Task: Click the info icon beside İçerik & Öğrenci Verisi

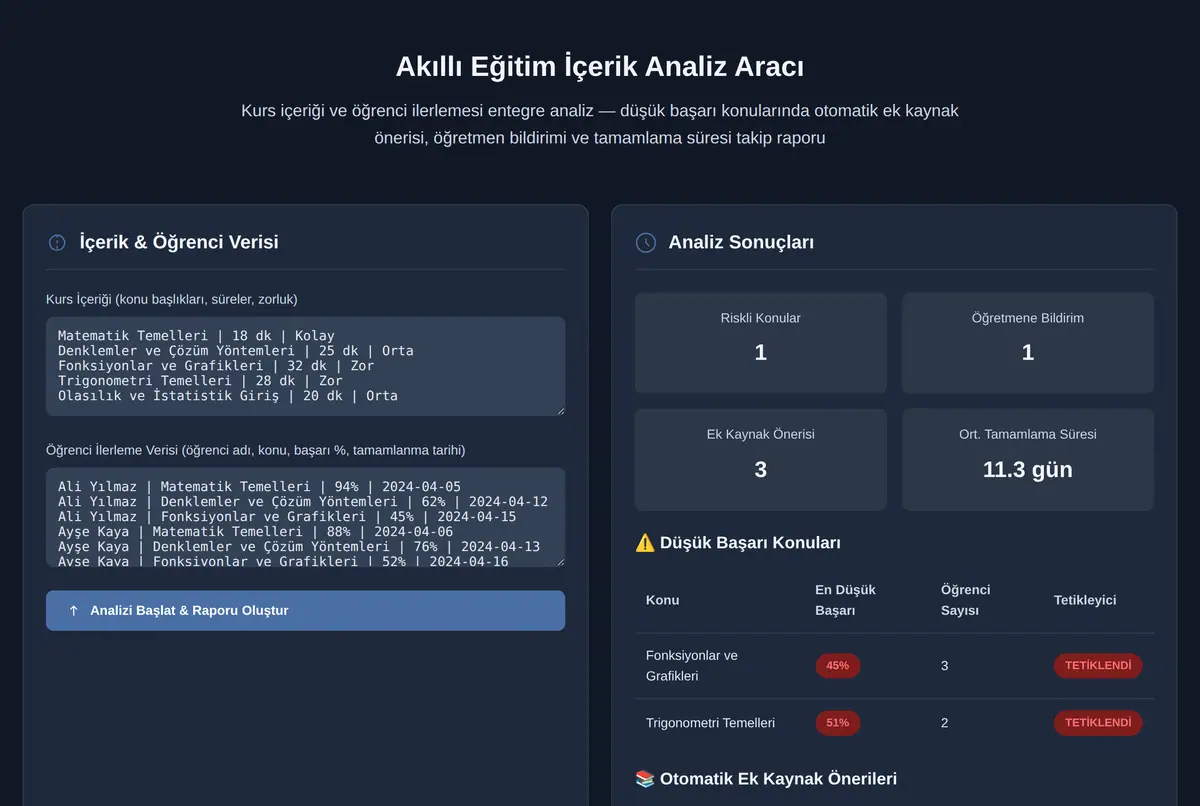Action: coord(57,242)
